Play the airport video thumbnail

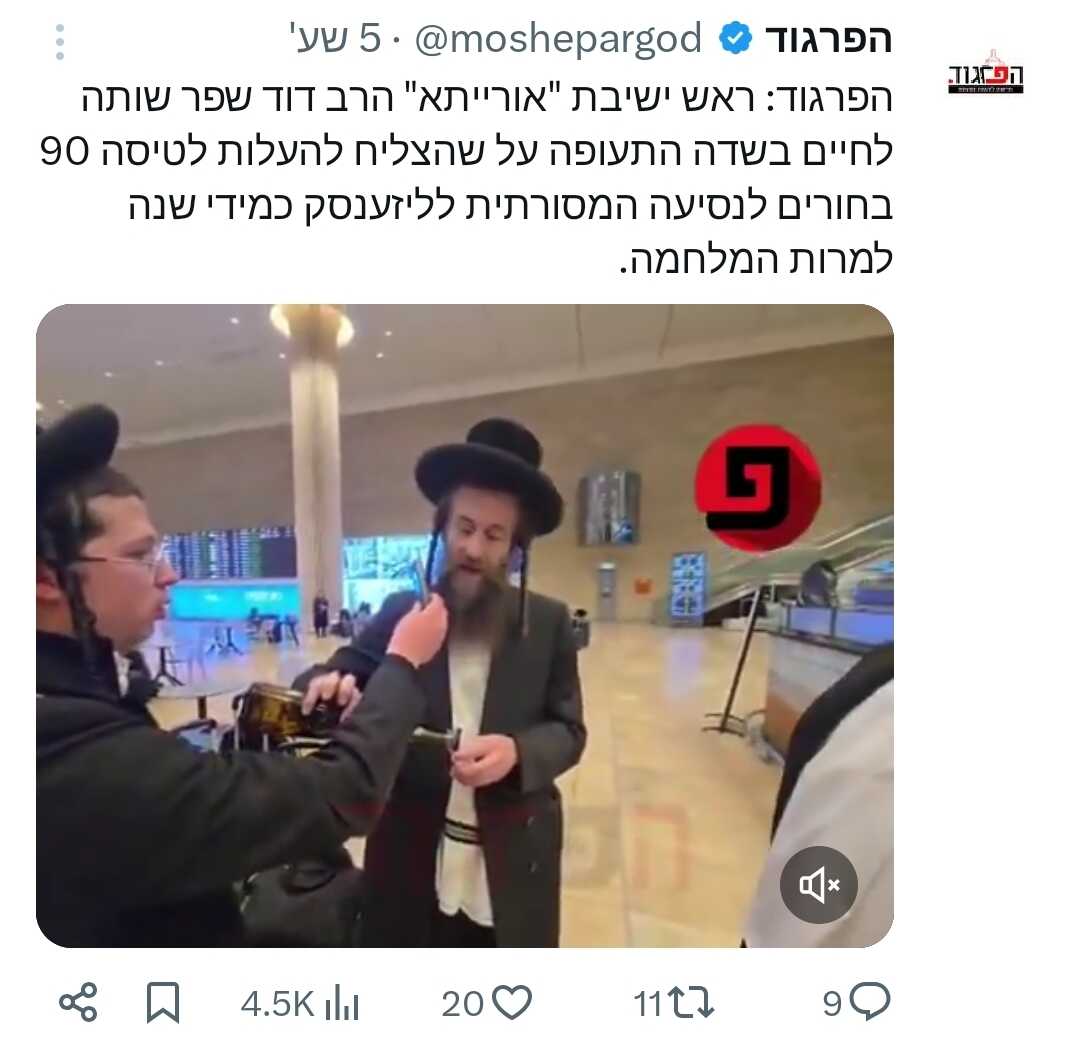[465, 625]
